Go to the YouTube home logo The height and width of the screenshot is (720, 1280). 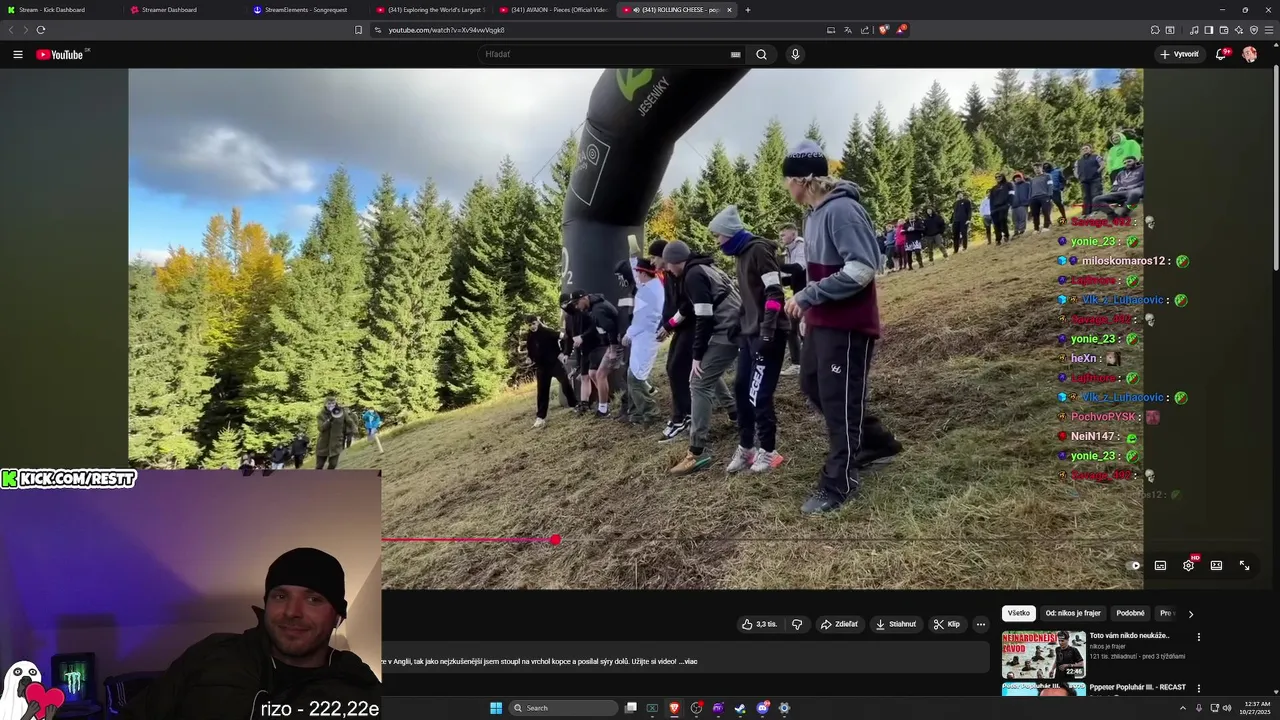click(60, 55)
